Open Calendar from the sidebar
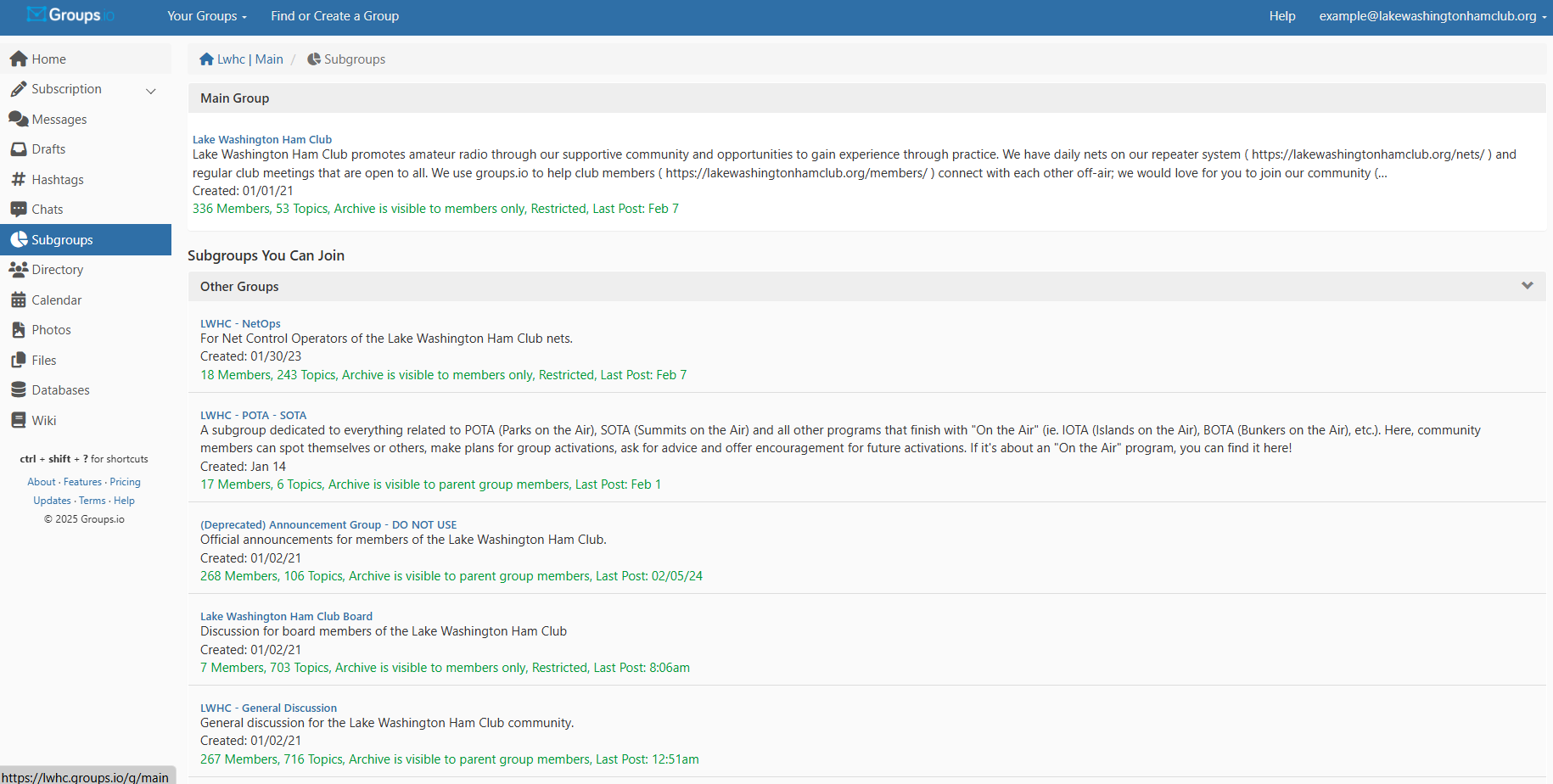 (86, 300)
